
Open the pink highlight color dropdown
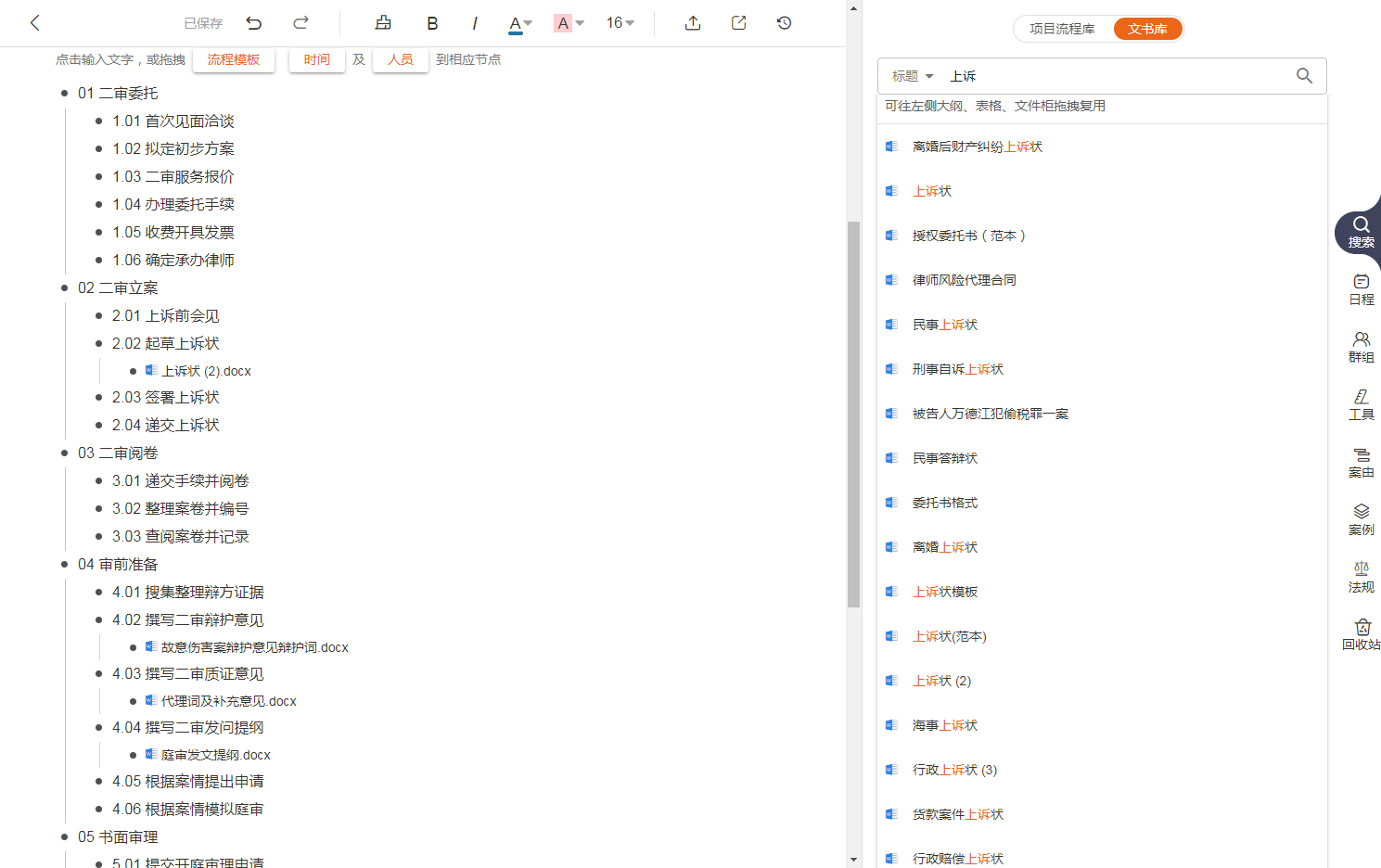point(569,23)
